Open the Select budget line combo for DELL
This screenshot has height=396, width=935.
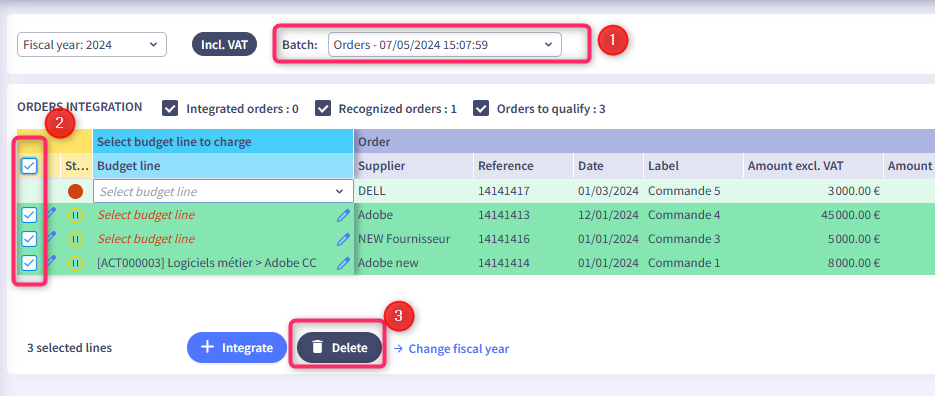[223, 191]
